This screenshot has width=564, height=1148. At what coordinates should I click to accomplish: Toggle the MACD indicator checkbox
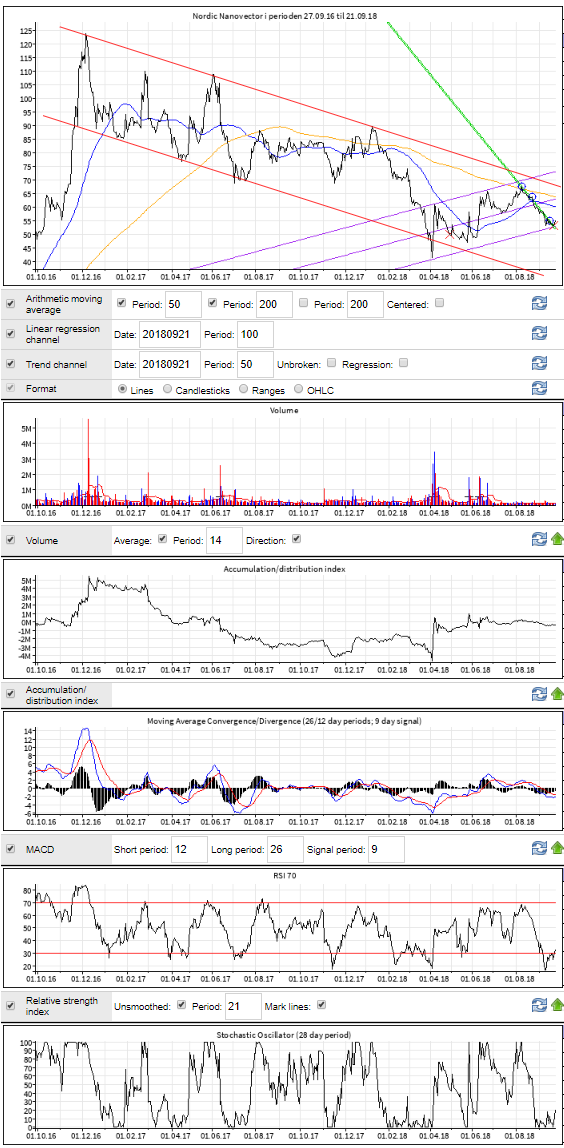click(10, 849)
